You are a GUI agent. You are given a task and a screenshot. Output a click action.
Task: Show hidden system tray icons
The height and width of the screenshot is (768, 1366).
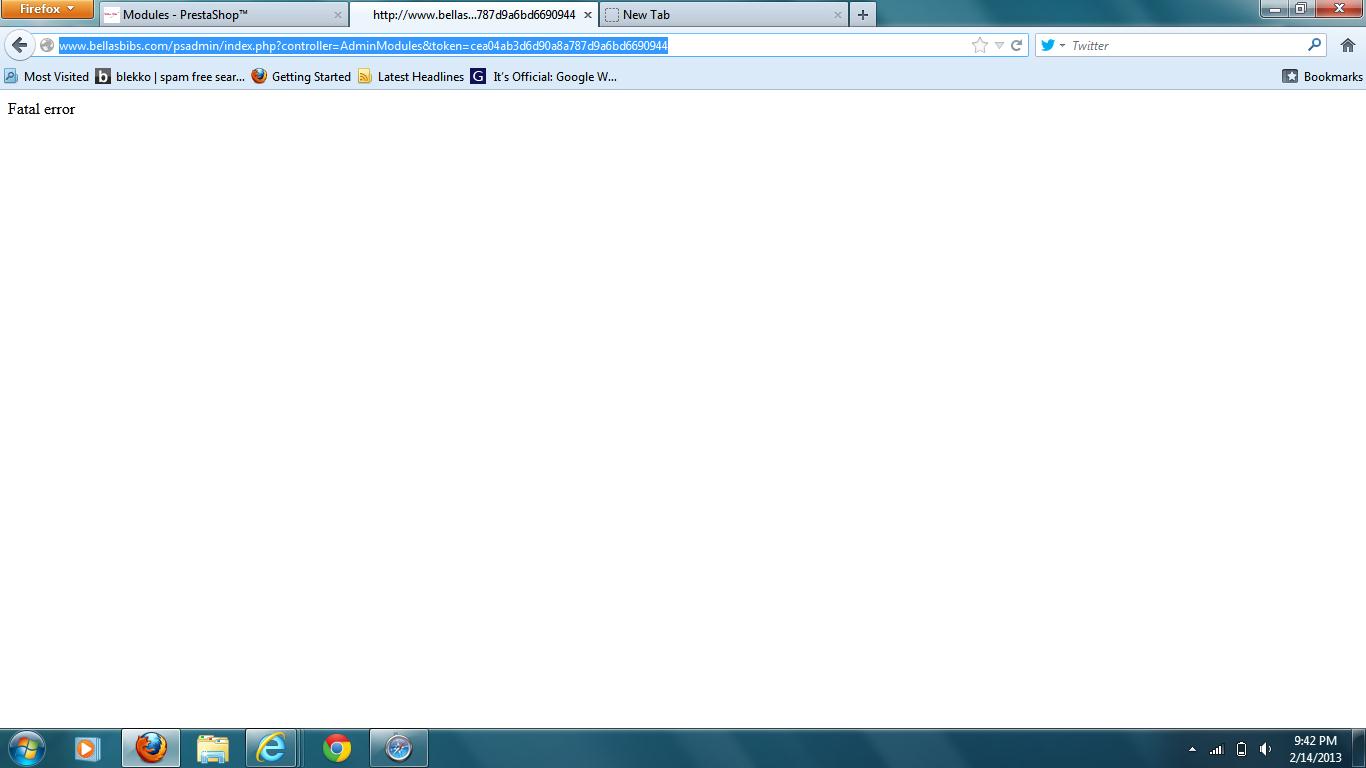click(x=1192, y=749)
